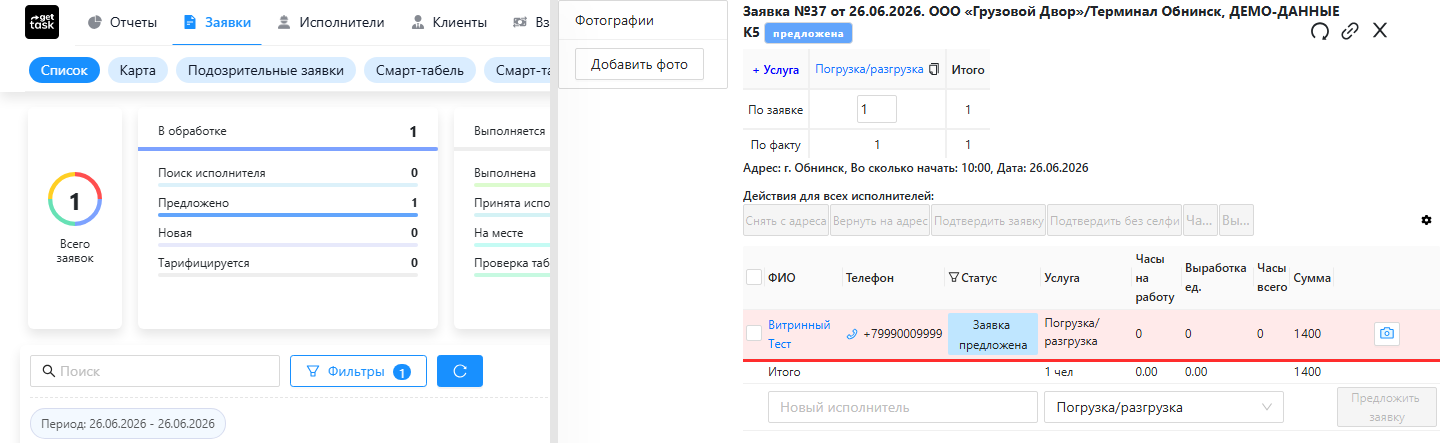Click the blue refresh list button
Screen dimensions: 1440x443
(x=460, y=371)
